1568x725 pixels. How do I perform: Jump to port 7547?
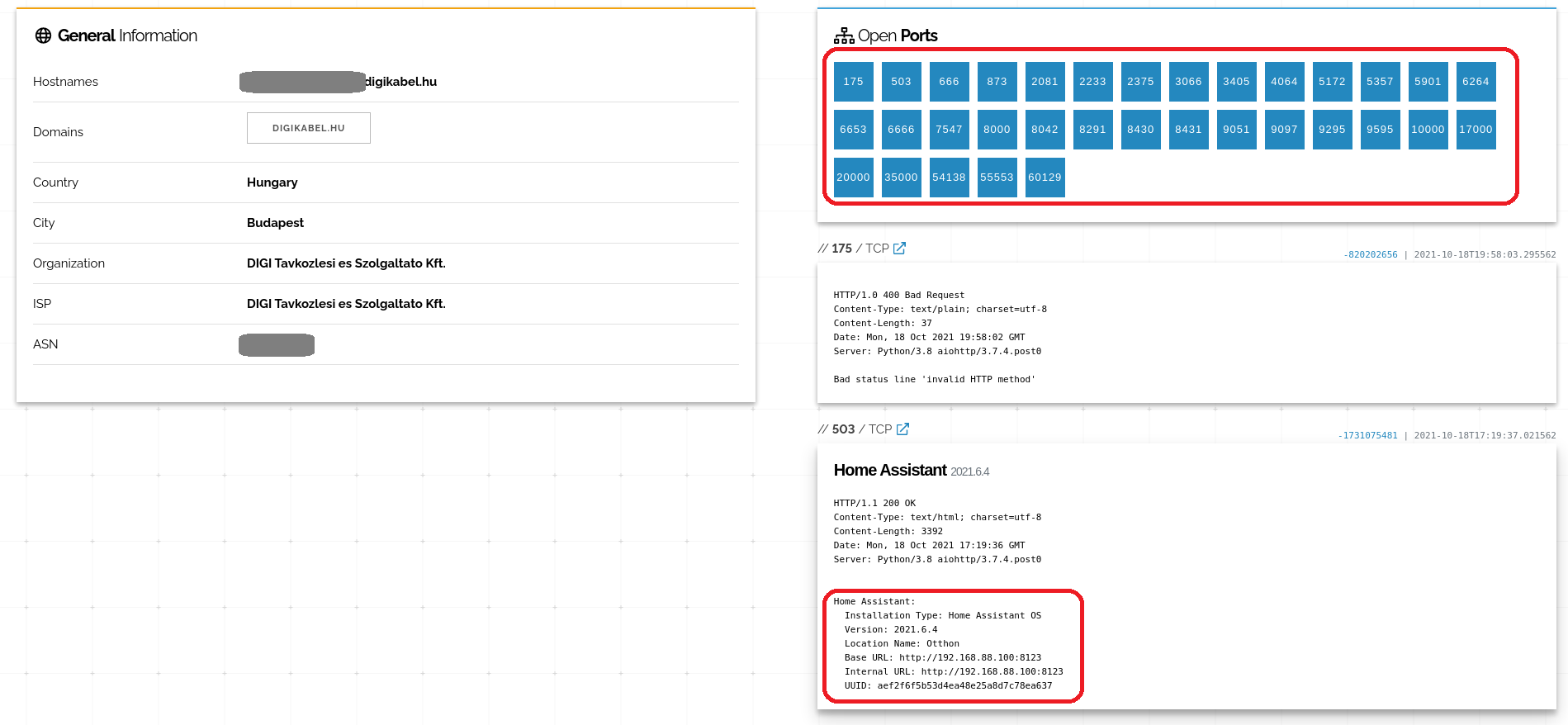pos(950,130)
